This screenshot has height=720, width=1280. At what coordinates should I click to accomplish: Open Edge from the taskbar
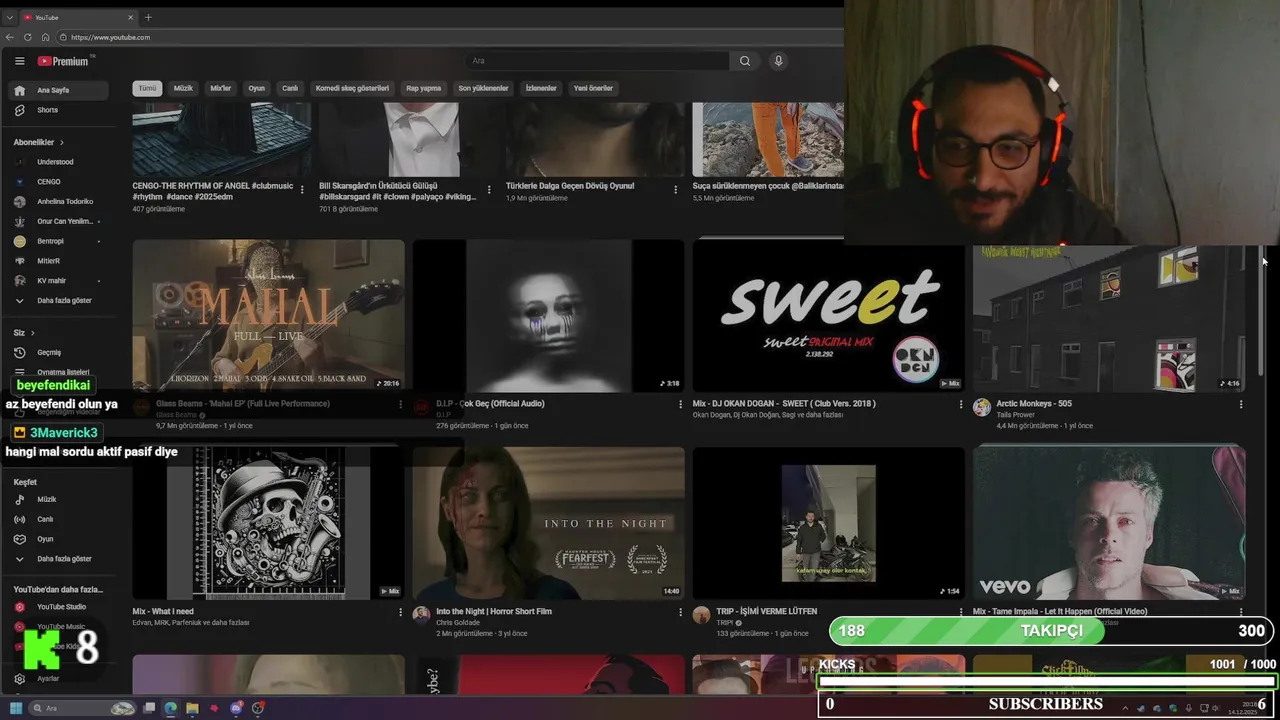(x=171, y=708)
